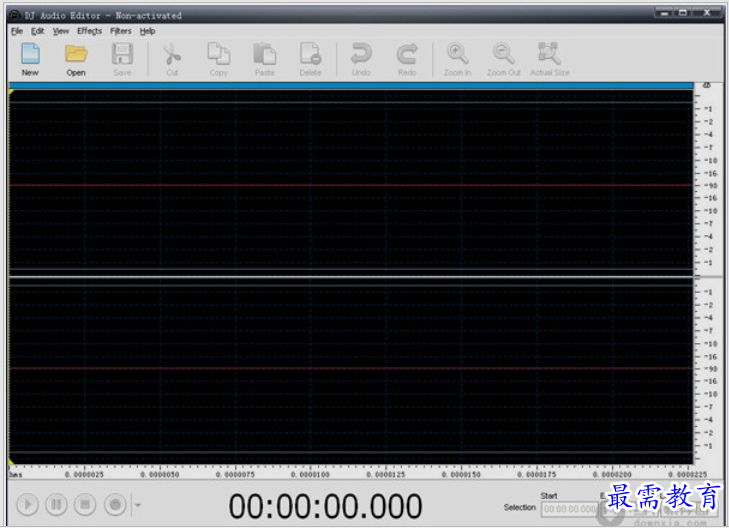Click the Save floppy disk icon
The width and height of the screenshot is (729, 528).
[x=122, y=59]
